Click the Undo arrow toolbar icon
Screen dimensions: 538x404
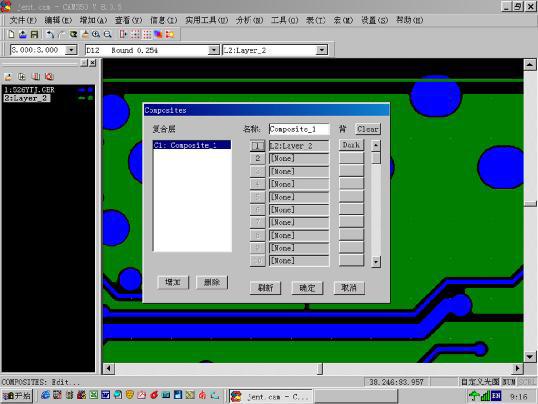pyautogui.click(x=50, y=34)
